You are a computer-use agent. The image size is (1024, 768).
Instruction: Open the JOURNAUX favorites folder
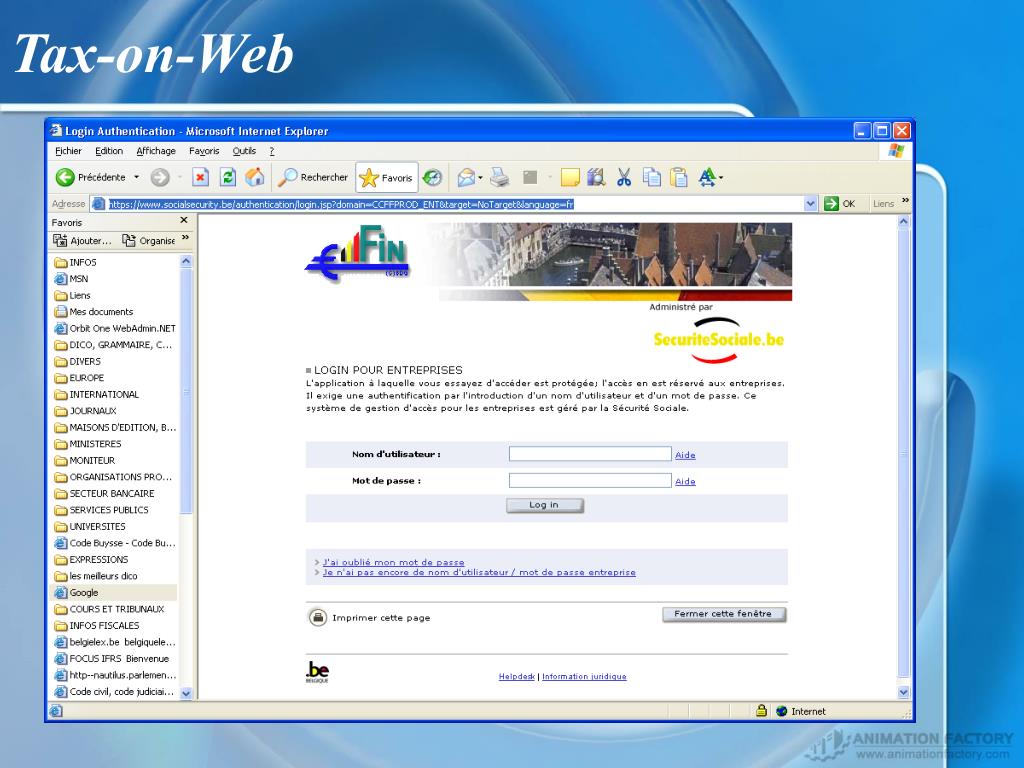[x=86, y=411]
